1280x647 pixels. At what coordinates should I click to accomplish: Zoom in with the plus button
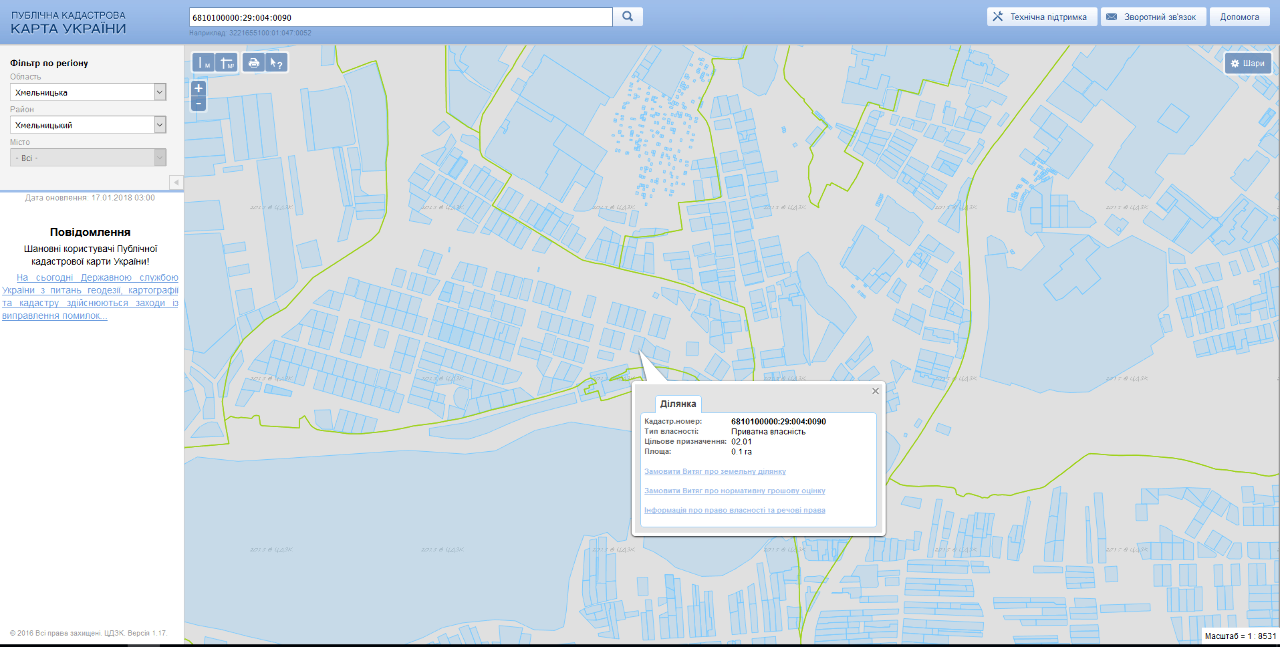[199, 88]
